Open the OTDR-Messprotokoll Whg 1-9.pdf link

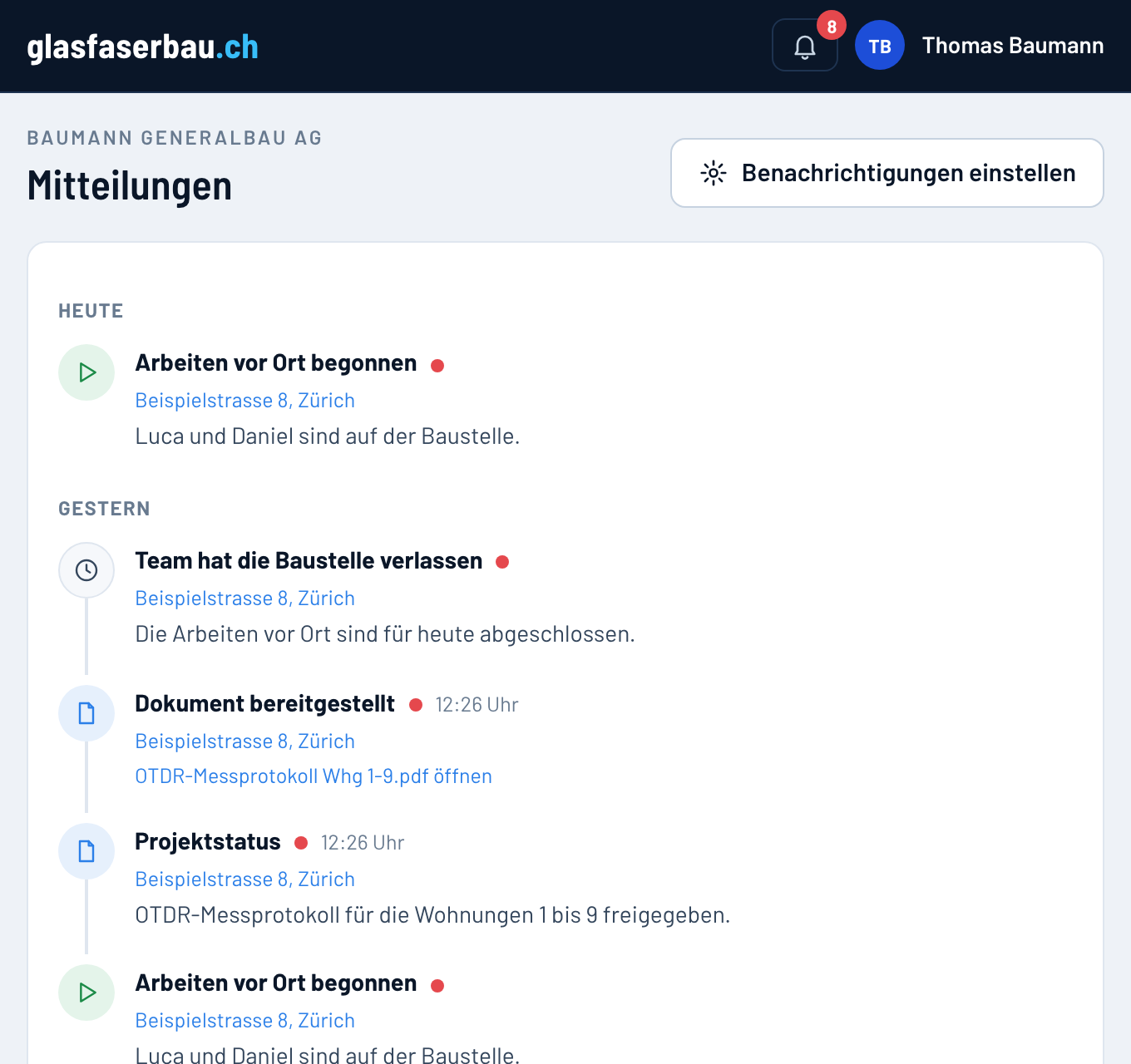tap(314, 776)
